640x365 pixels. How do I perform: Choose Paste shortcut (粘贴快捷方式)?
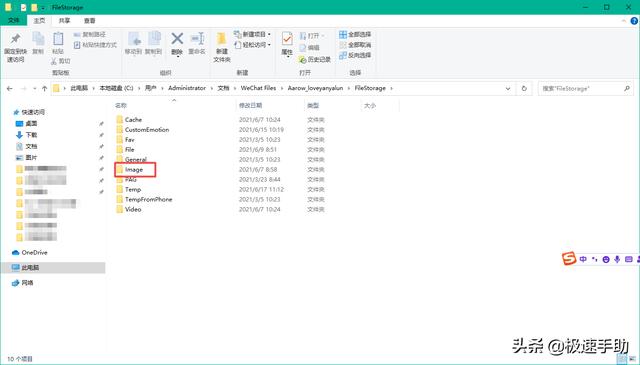[x=95, y=45]
